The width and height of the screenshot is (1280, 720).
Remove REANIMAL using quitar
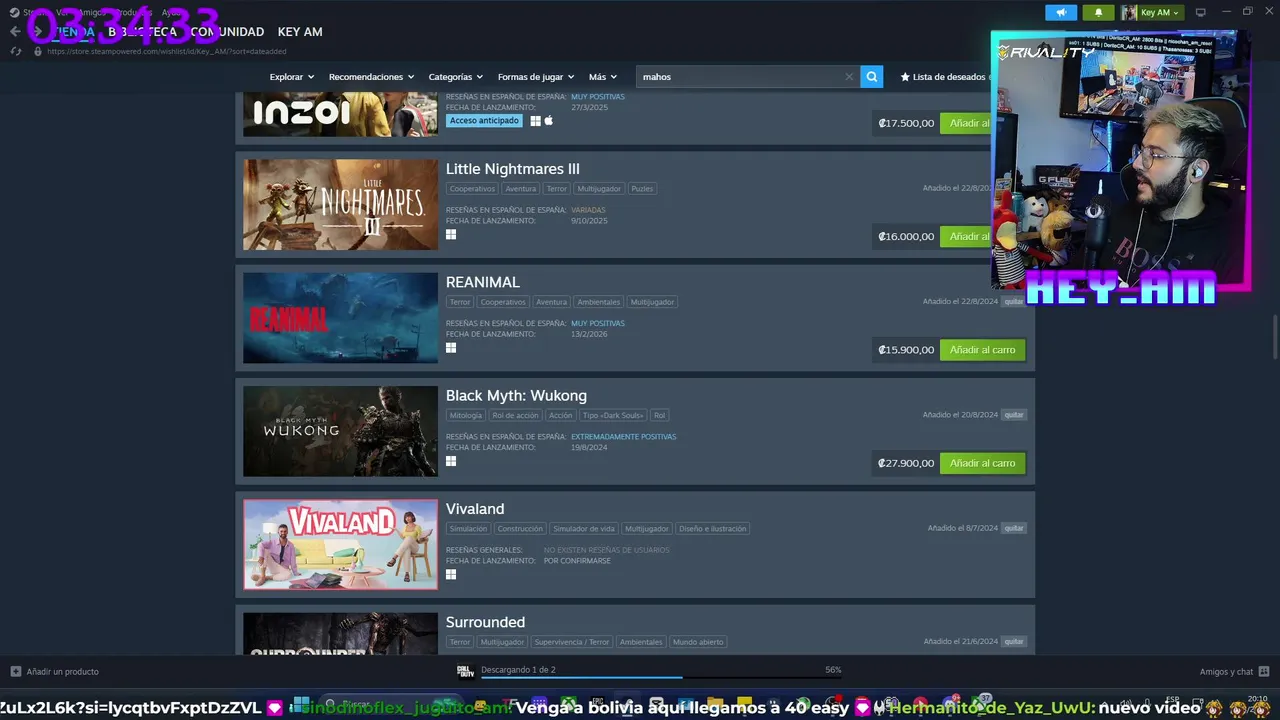[x=1014, y=301]
